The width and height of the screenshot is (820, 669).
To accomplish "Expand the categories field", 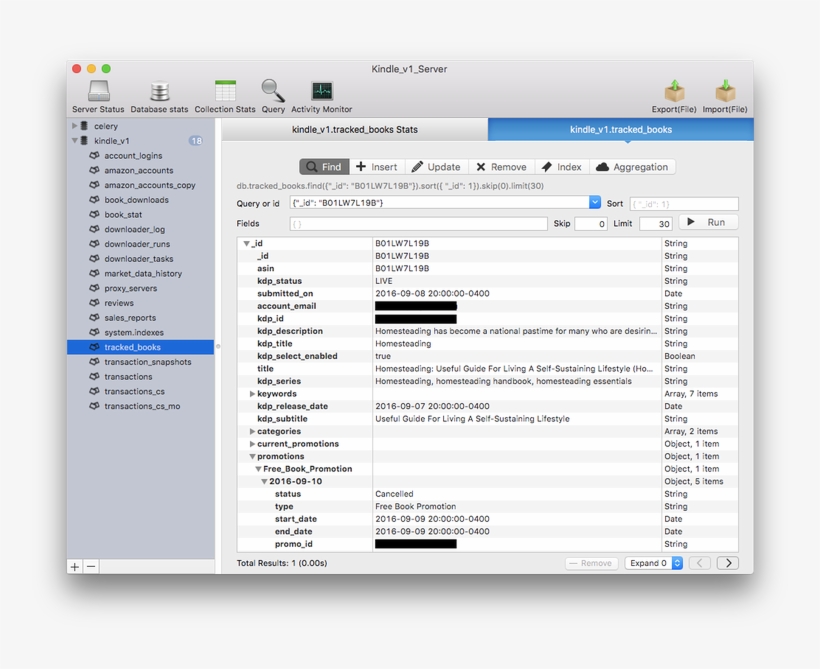I will (x=251, y=431).
